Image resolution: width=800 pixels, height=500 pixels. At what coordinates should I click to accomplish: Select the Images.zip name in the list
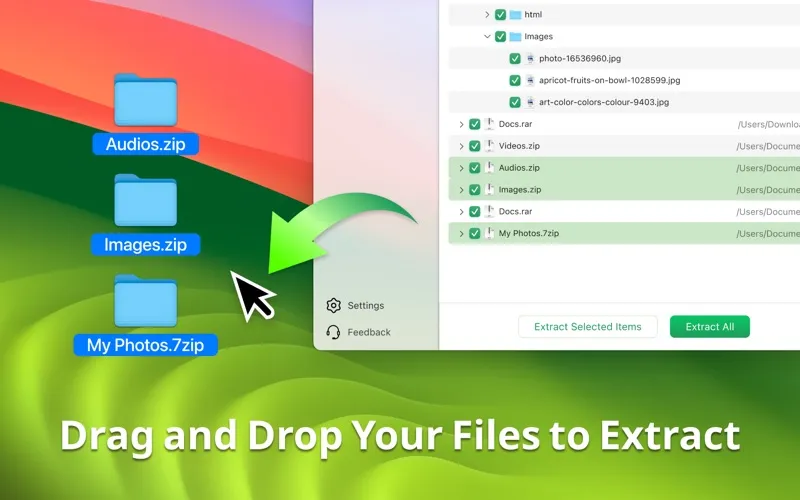[520, 190]
